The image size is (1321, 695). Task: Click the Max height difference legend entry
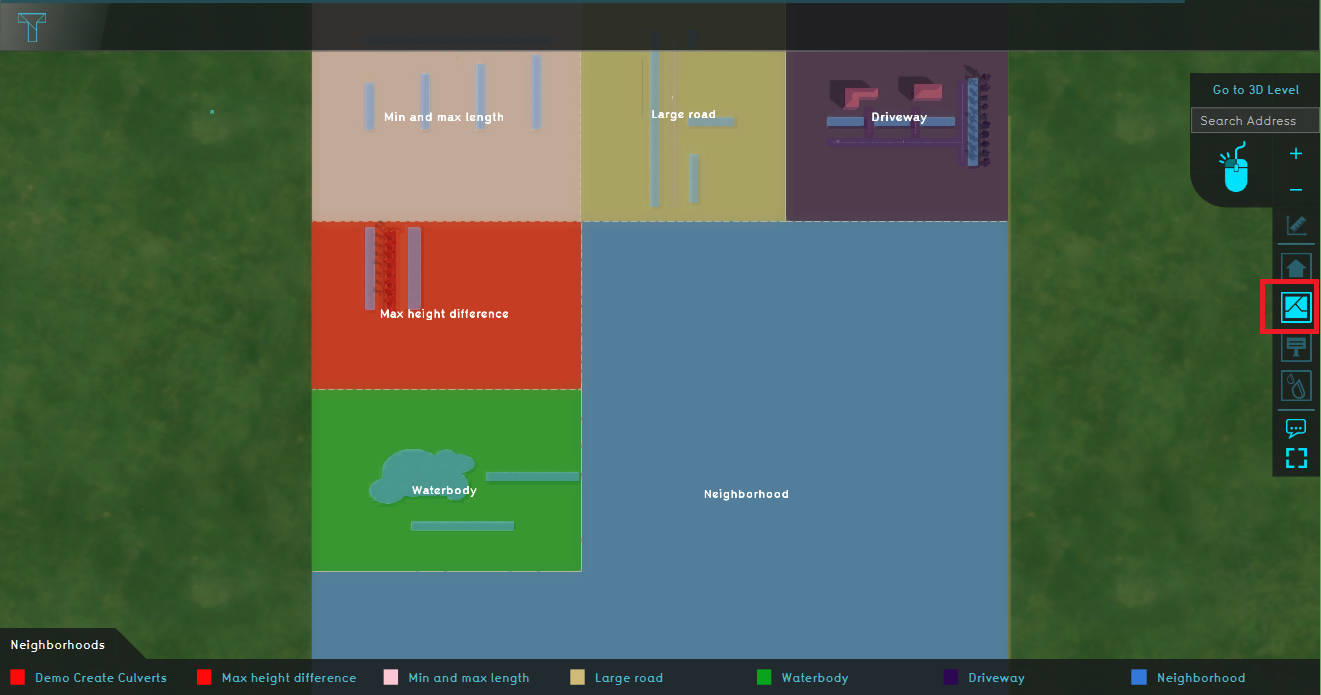point(288,678)
